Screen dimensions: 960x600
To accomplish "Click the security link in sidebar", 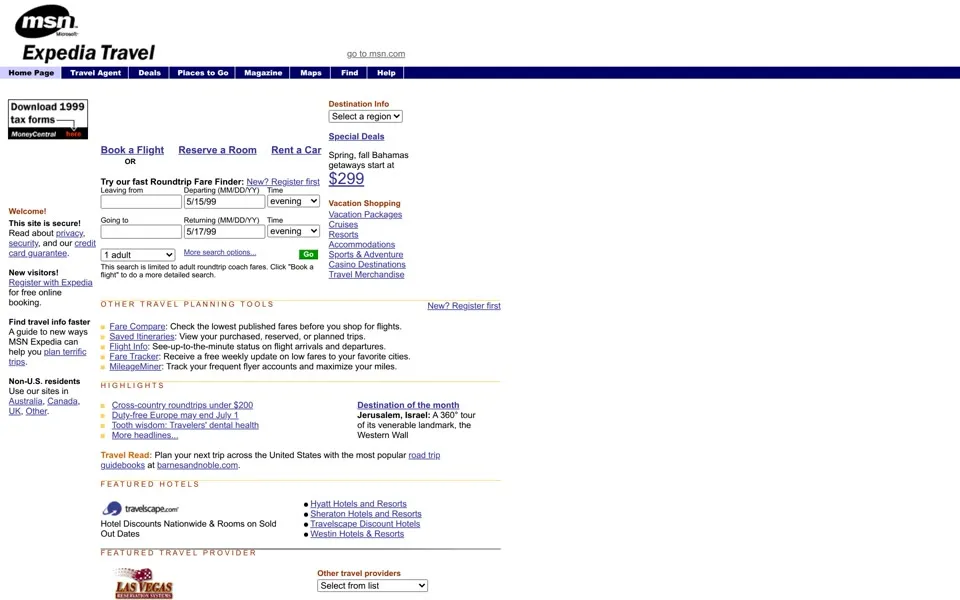I will tap(23, 243).
